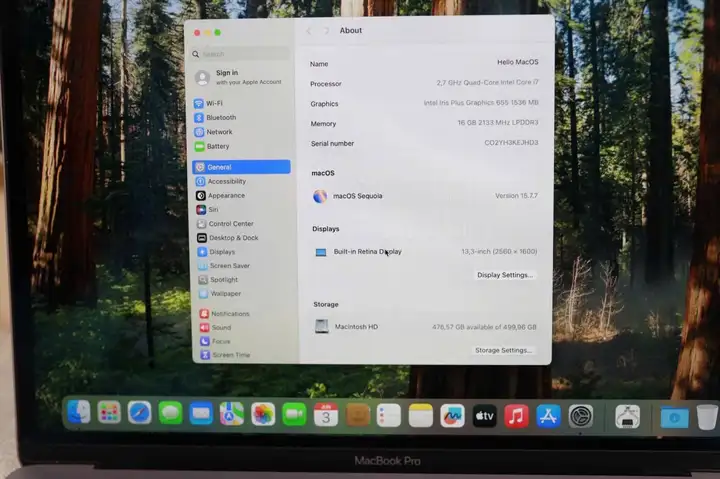Select Screen Saver in sidebar
Screen dimensions: 720x479
point(244,265)
